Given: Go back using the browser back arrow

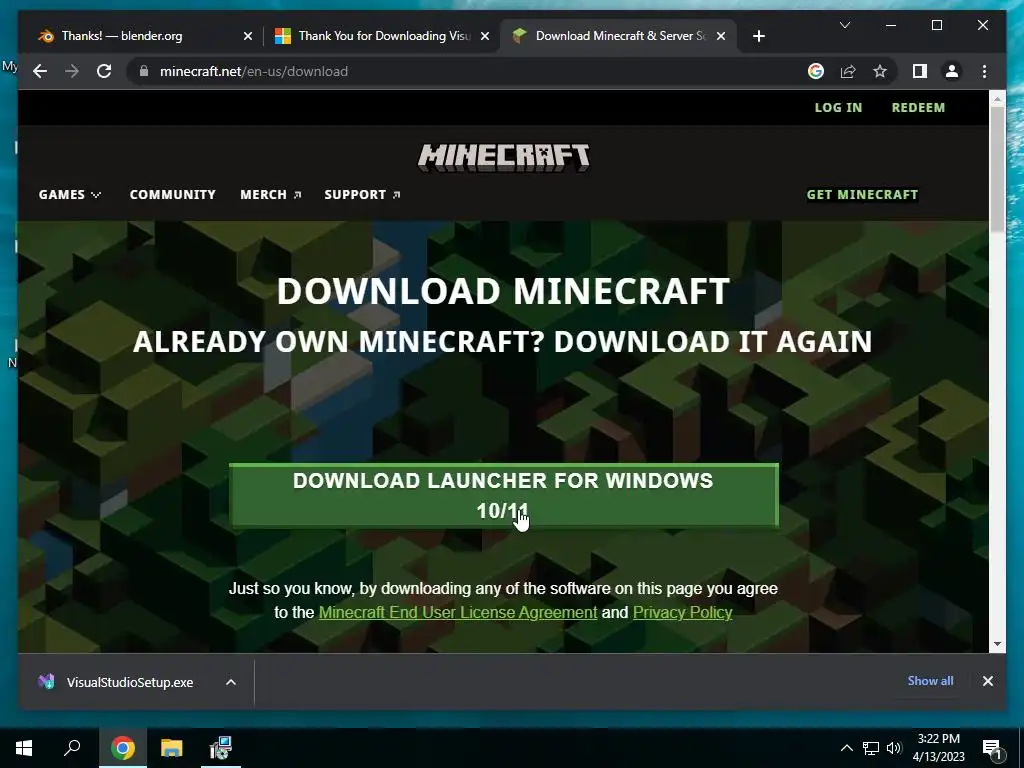Looking at the screenshot, I should pos(40,71).
